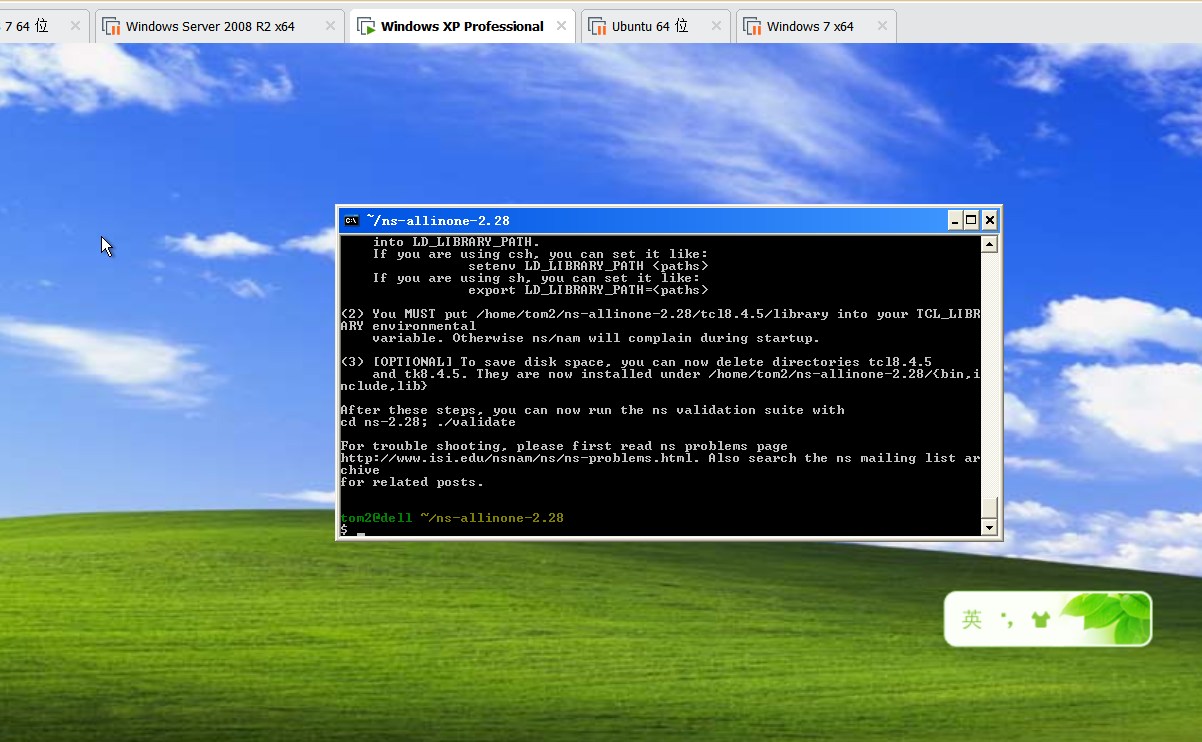Click the $ command prompt cursor line

pyautogui.click(x=353, y=530)
